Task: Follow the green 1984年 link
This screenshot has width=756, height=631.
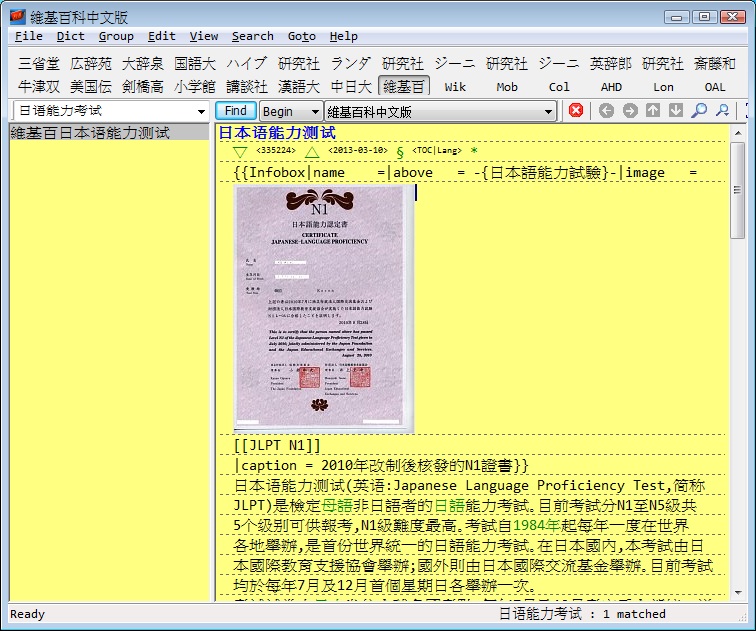Action: tap(536, 525)
